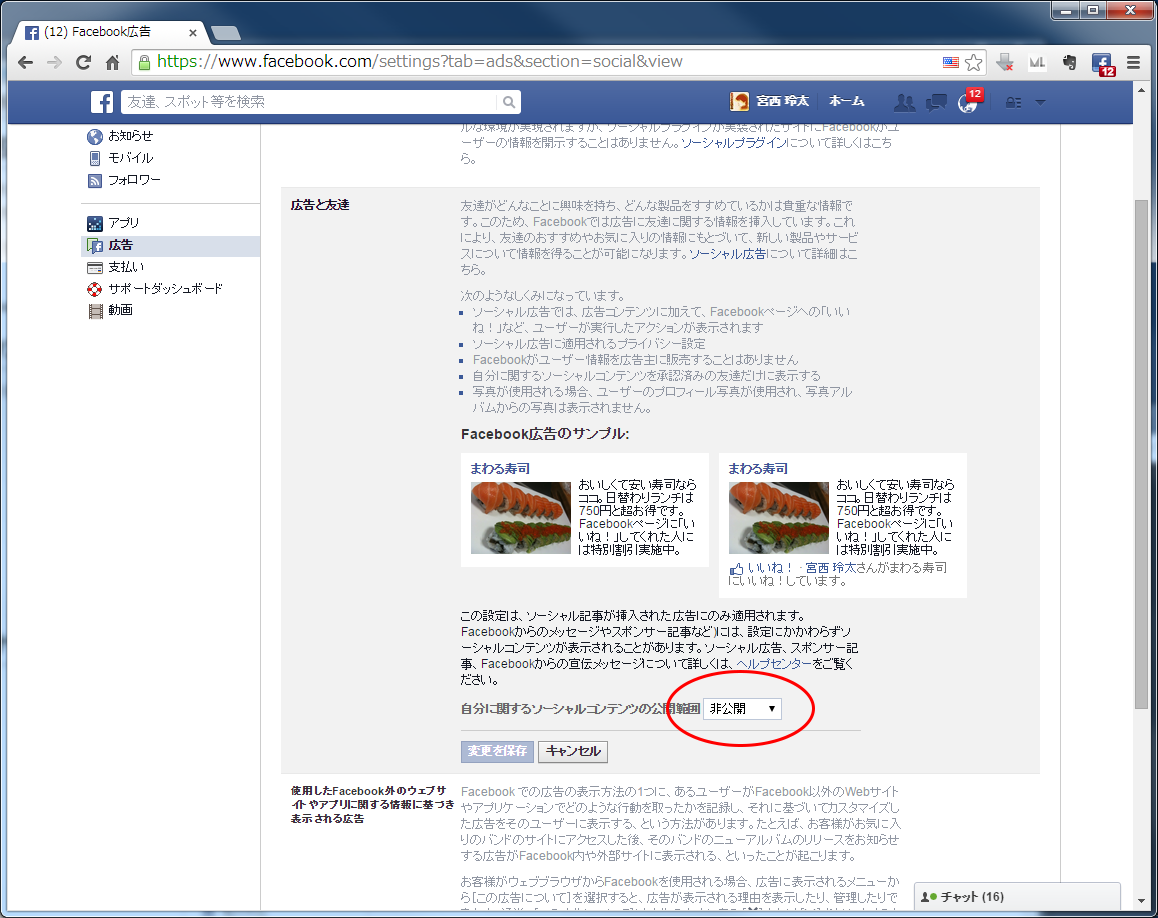
Task: Follow the ソーシャルプラグイン link
Action: [733, 143]
